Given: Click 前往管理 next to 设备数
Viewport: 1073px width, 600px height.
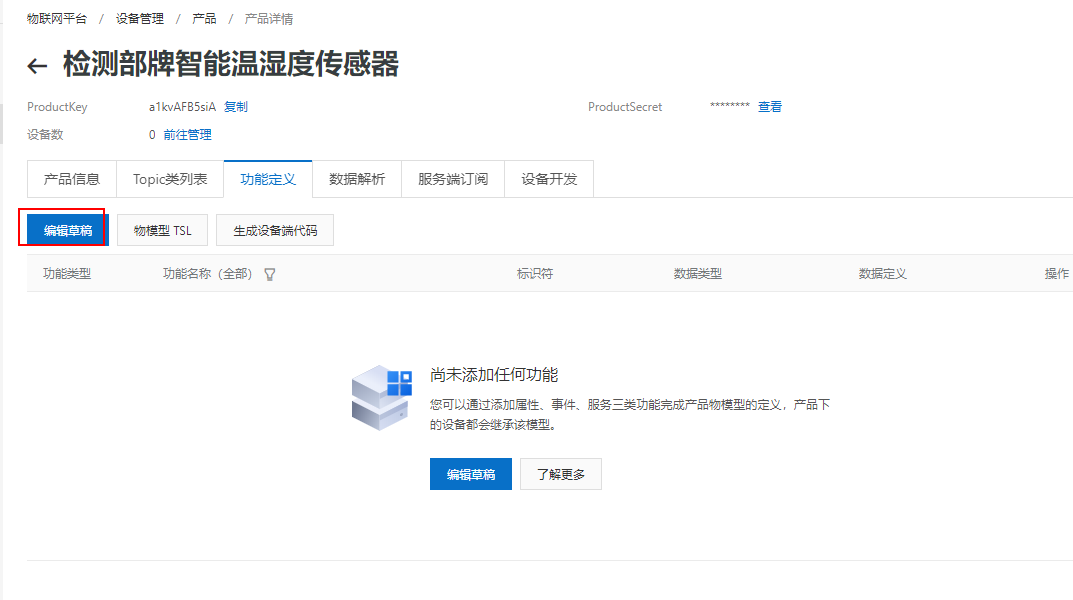Looking at the screenshot, I should point(188,135).
